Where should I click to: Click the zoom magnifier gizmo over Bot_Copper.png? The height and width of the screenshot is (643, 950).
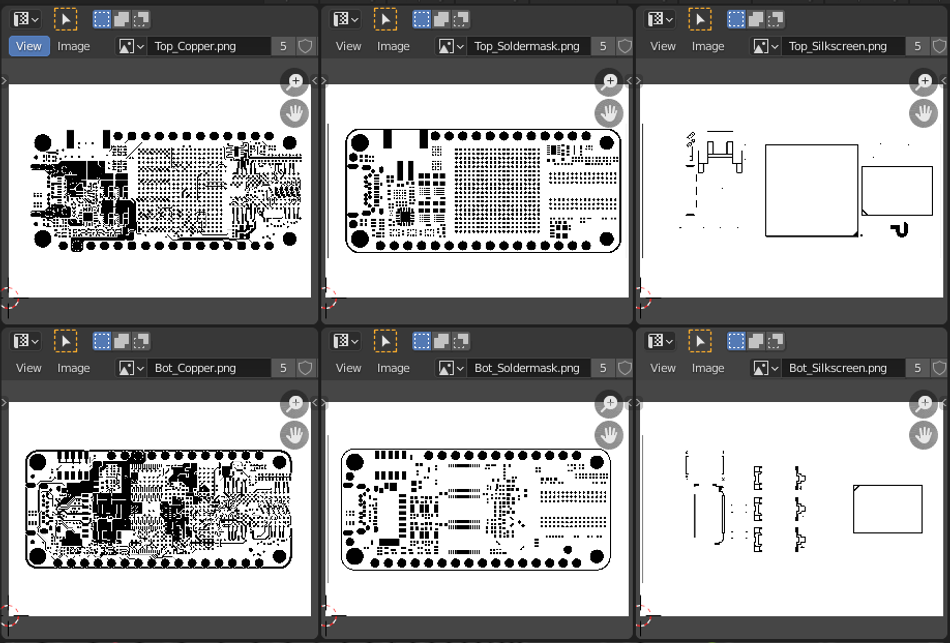pos(294,404)
